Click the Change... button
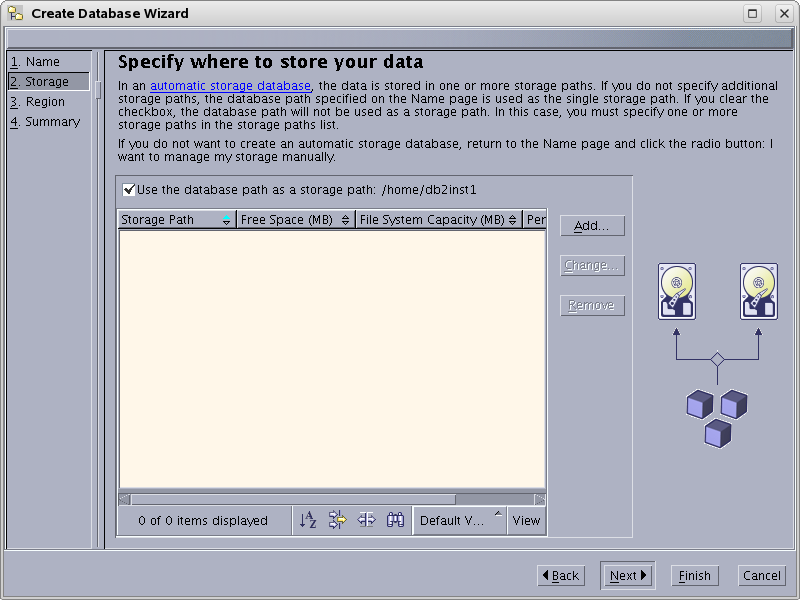 coord(592,265)
